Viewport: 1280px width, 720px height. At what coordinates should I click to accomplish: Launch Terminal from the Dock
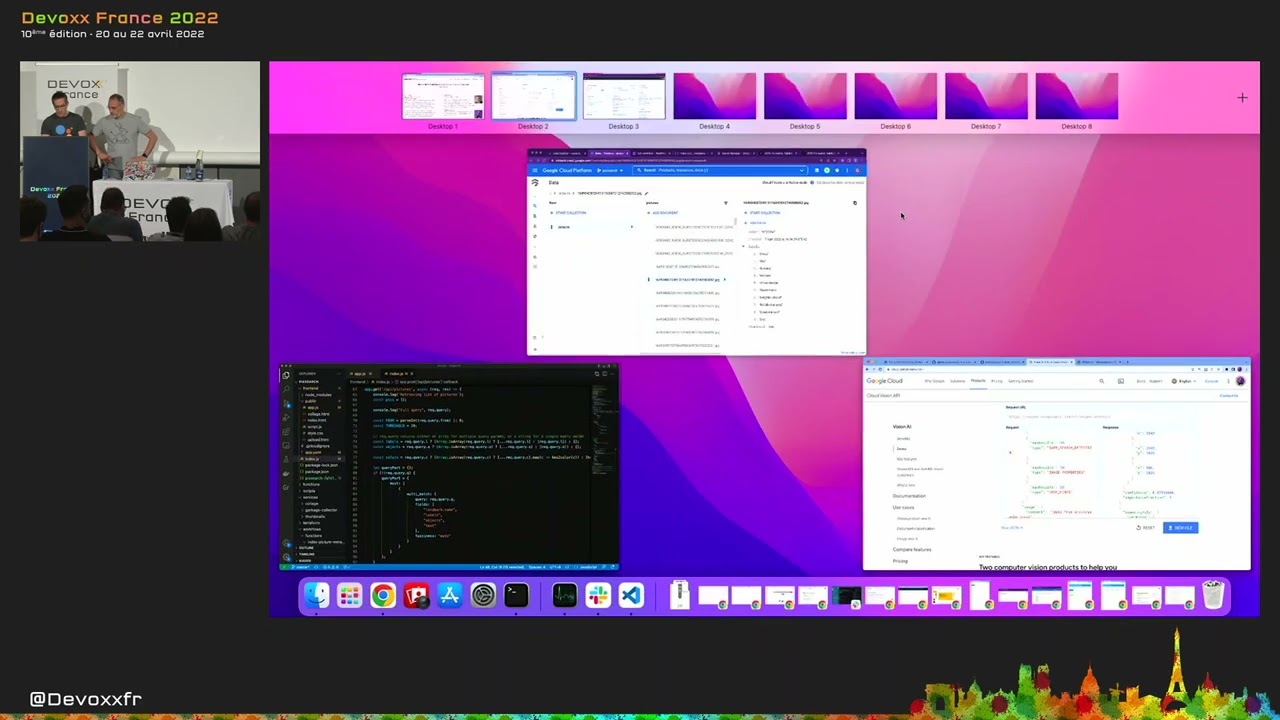pyautogui.click(x=516, y=596)
